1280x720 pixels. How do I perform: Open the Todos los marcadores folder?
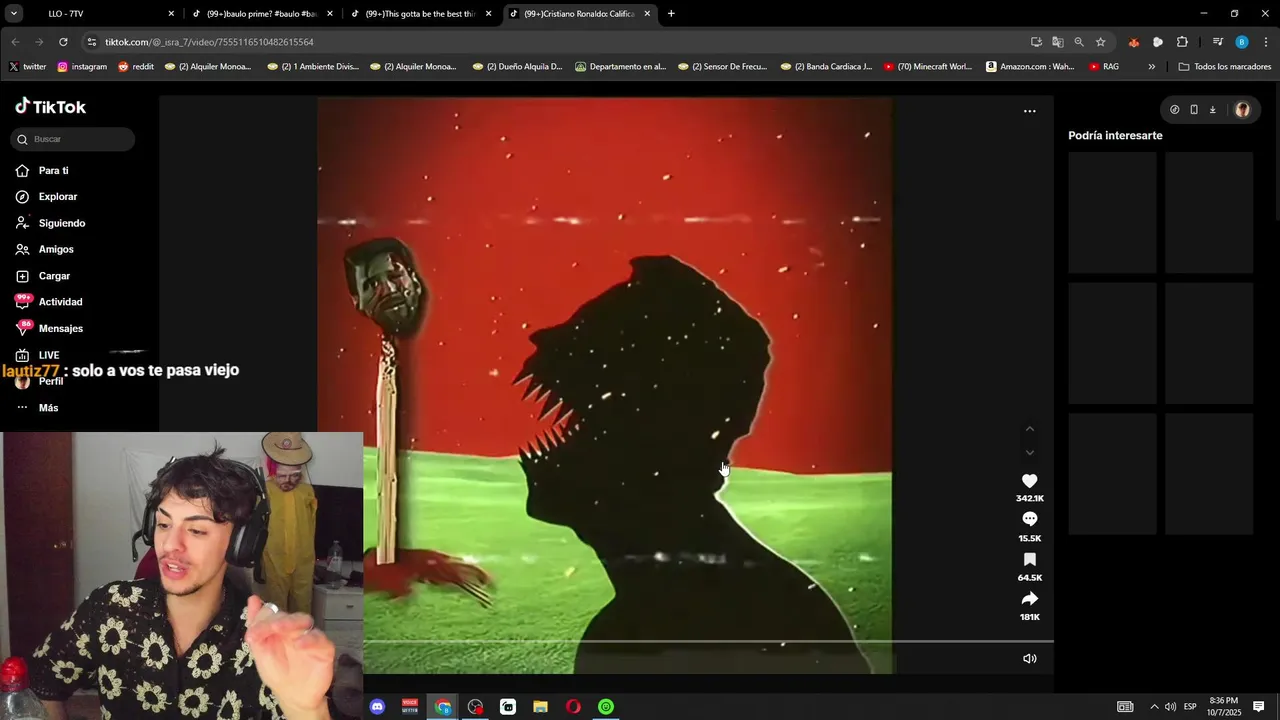click(1224, 67)
